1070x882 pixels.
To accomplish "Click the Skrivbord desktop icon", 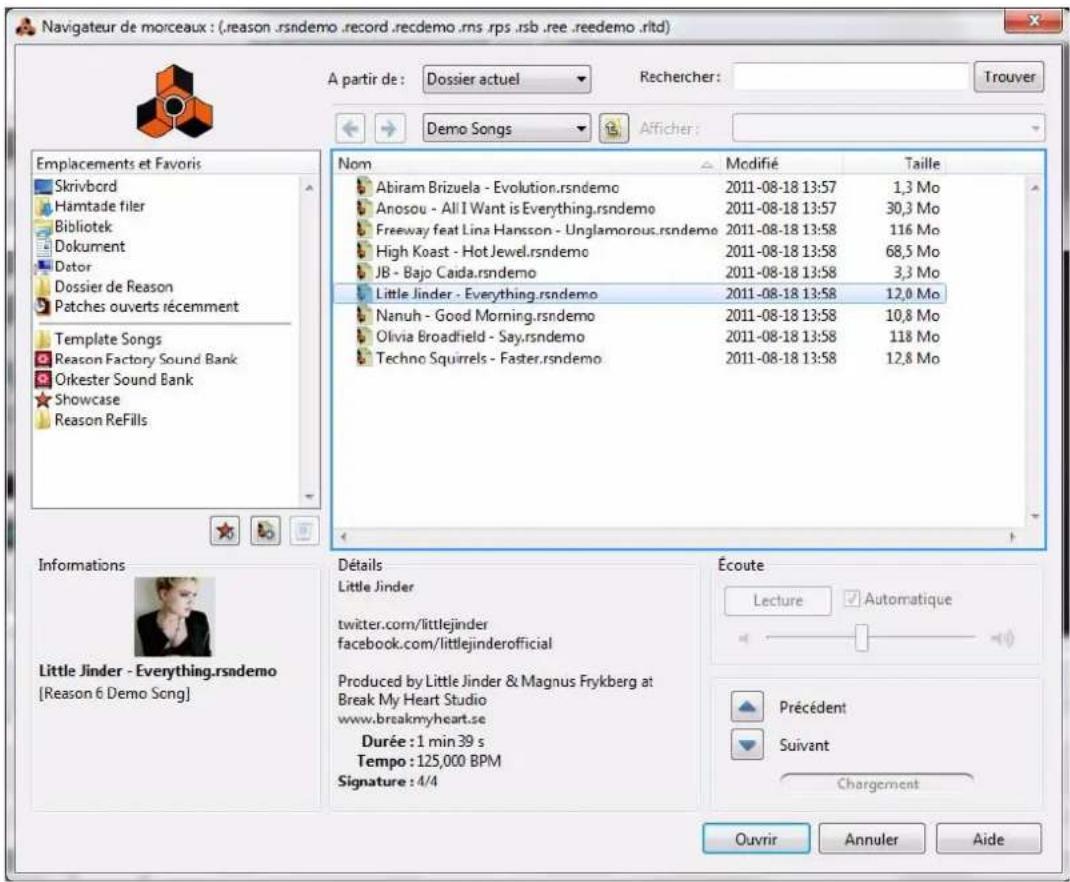I will (44, 186).
